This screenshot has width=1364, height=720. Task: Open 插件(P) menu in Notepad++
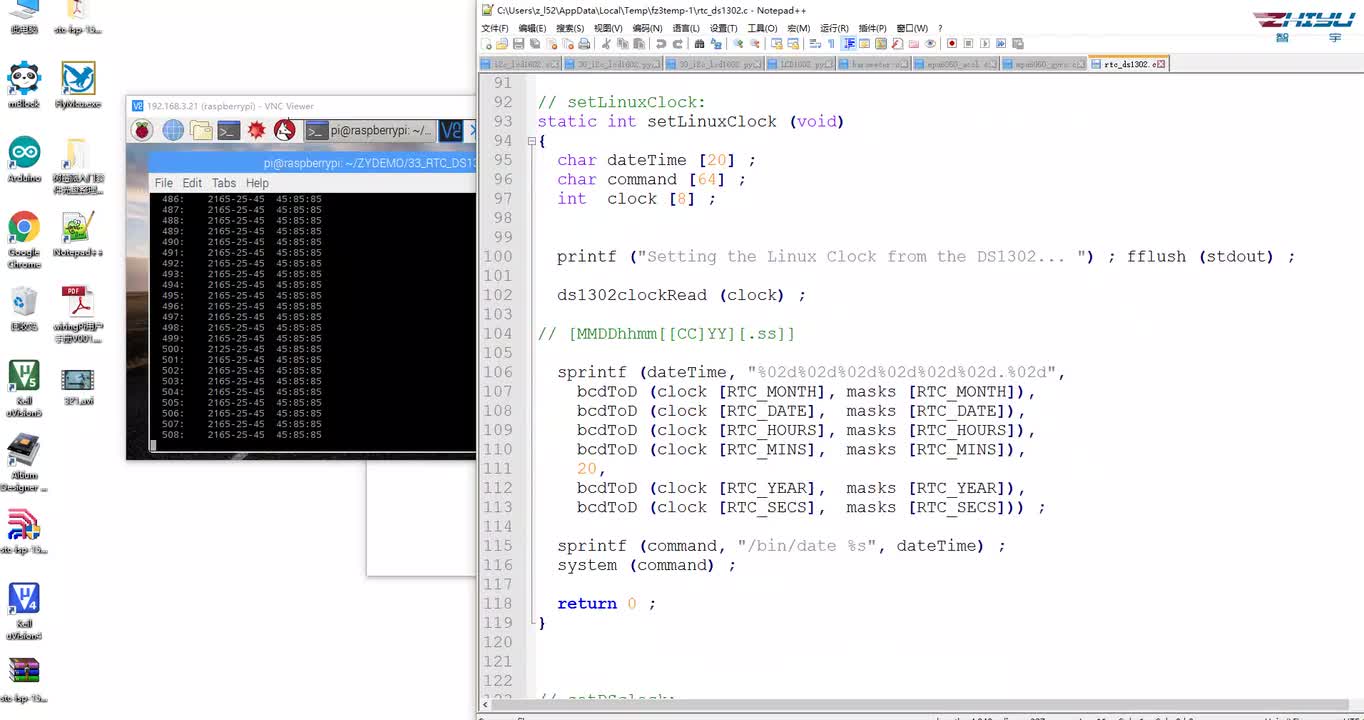point(873,28)
